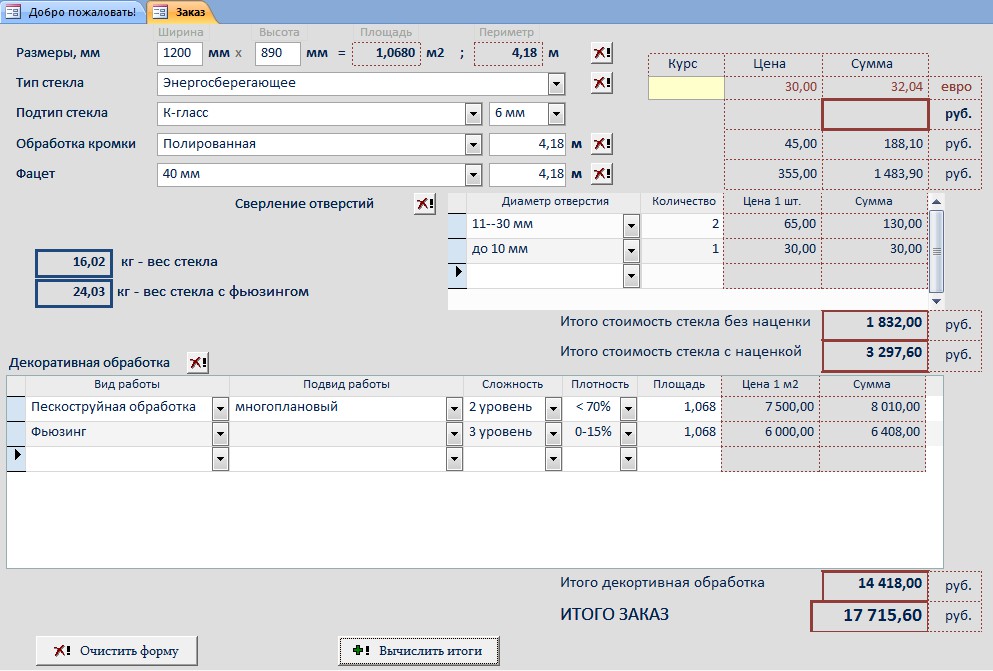The image size is (993, 671).
Task: Click the Вычислить итоги button
Action: (419, 651)
